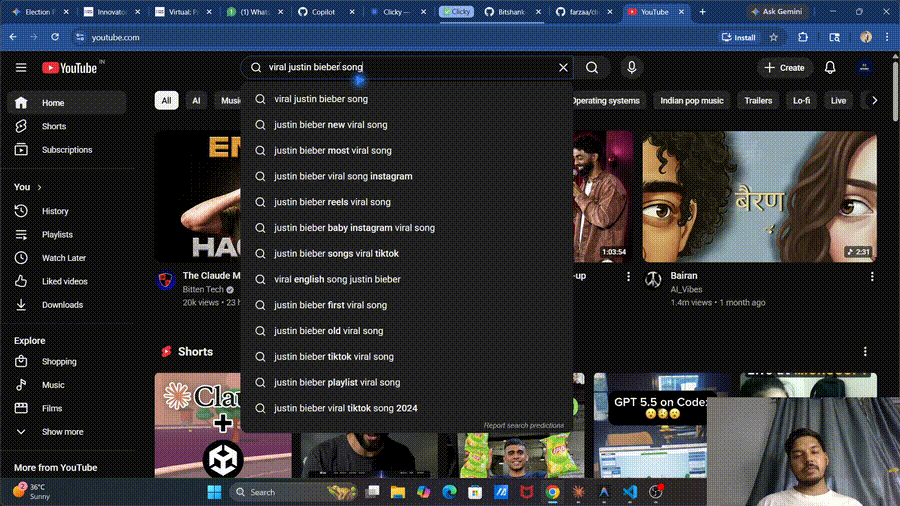Click Report search predictions link
This screenshot has height=506, width=900.
pos(523,426)
